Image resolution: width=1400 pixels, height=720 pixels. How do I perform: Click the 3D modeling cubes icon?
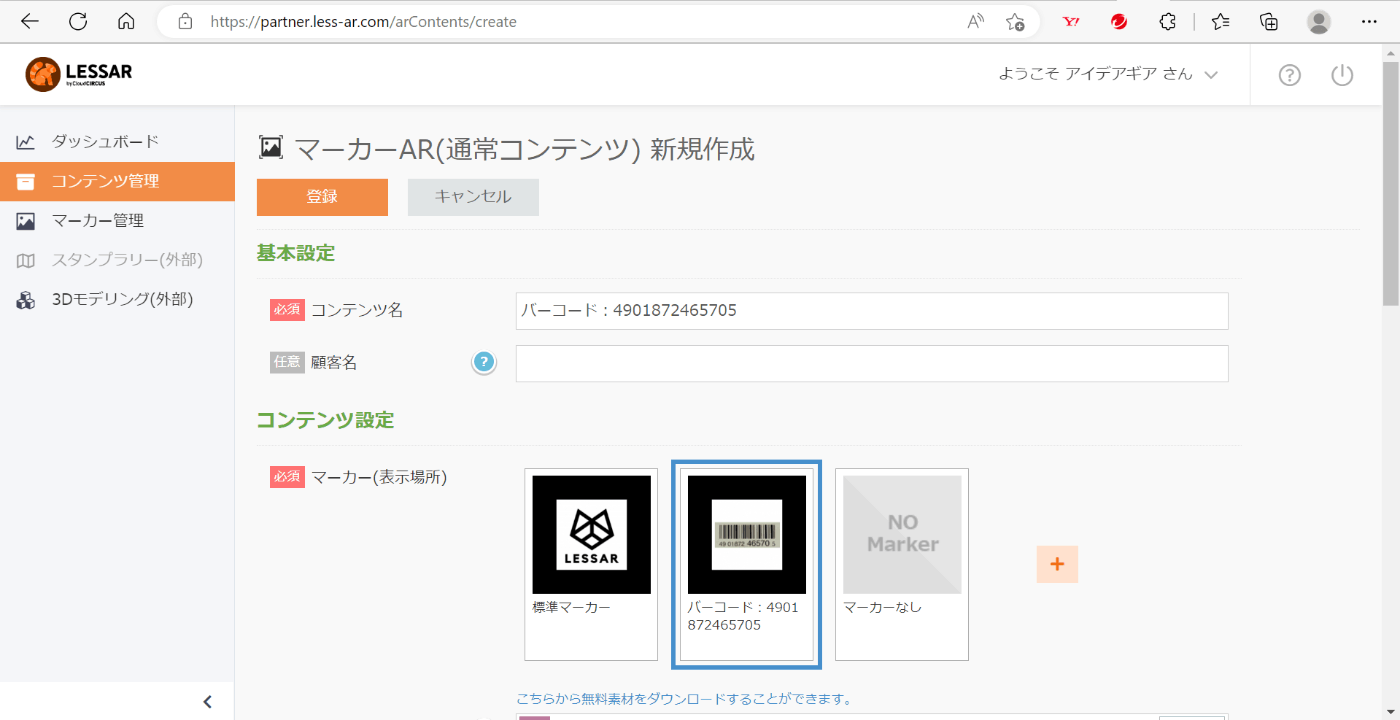point(26,300)
